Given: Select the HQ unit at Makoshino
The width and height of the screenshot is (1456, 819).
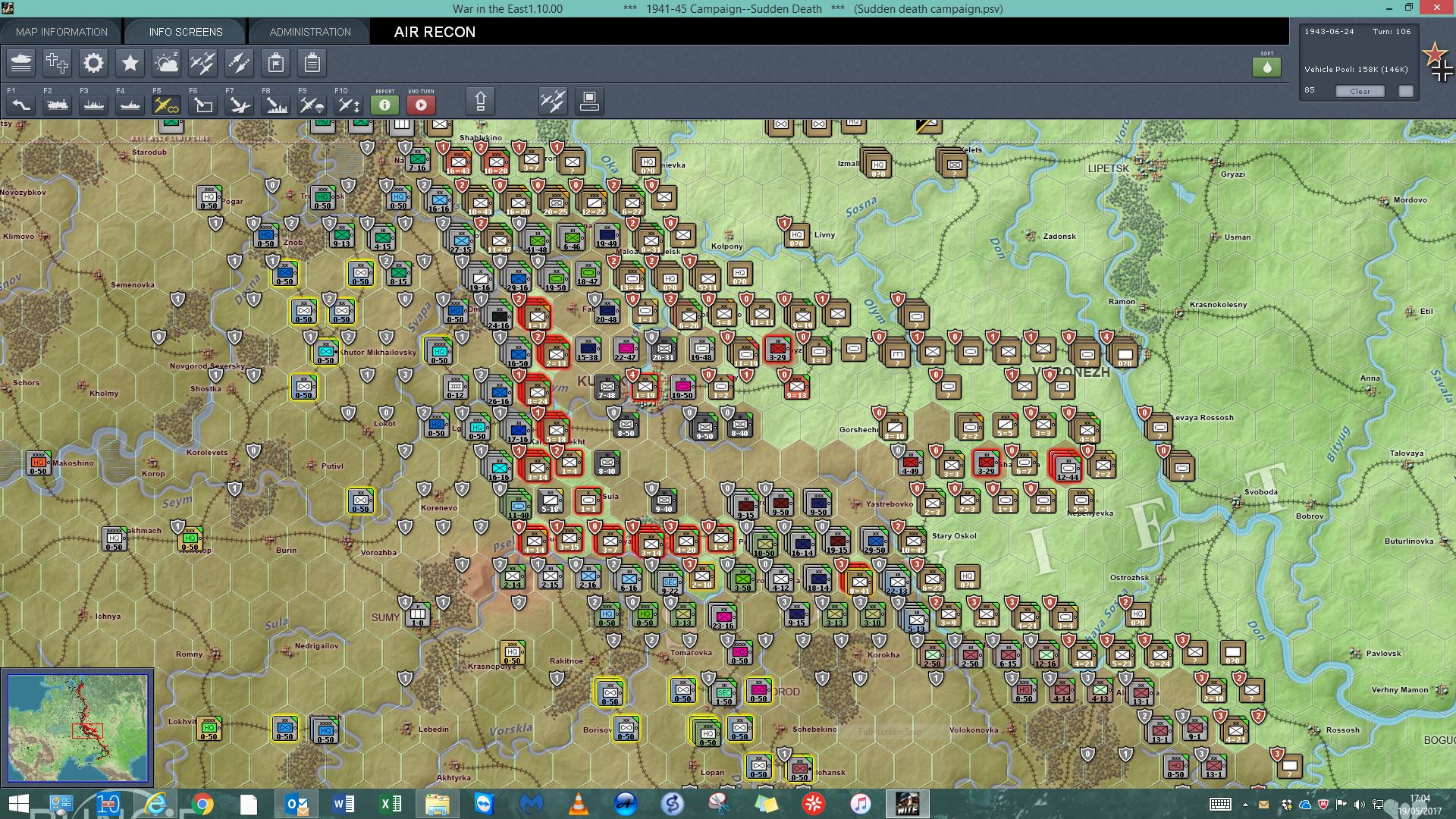Looking at the screenshot, I should [38, 463].
